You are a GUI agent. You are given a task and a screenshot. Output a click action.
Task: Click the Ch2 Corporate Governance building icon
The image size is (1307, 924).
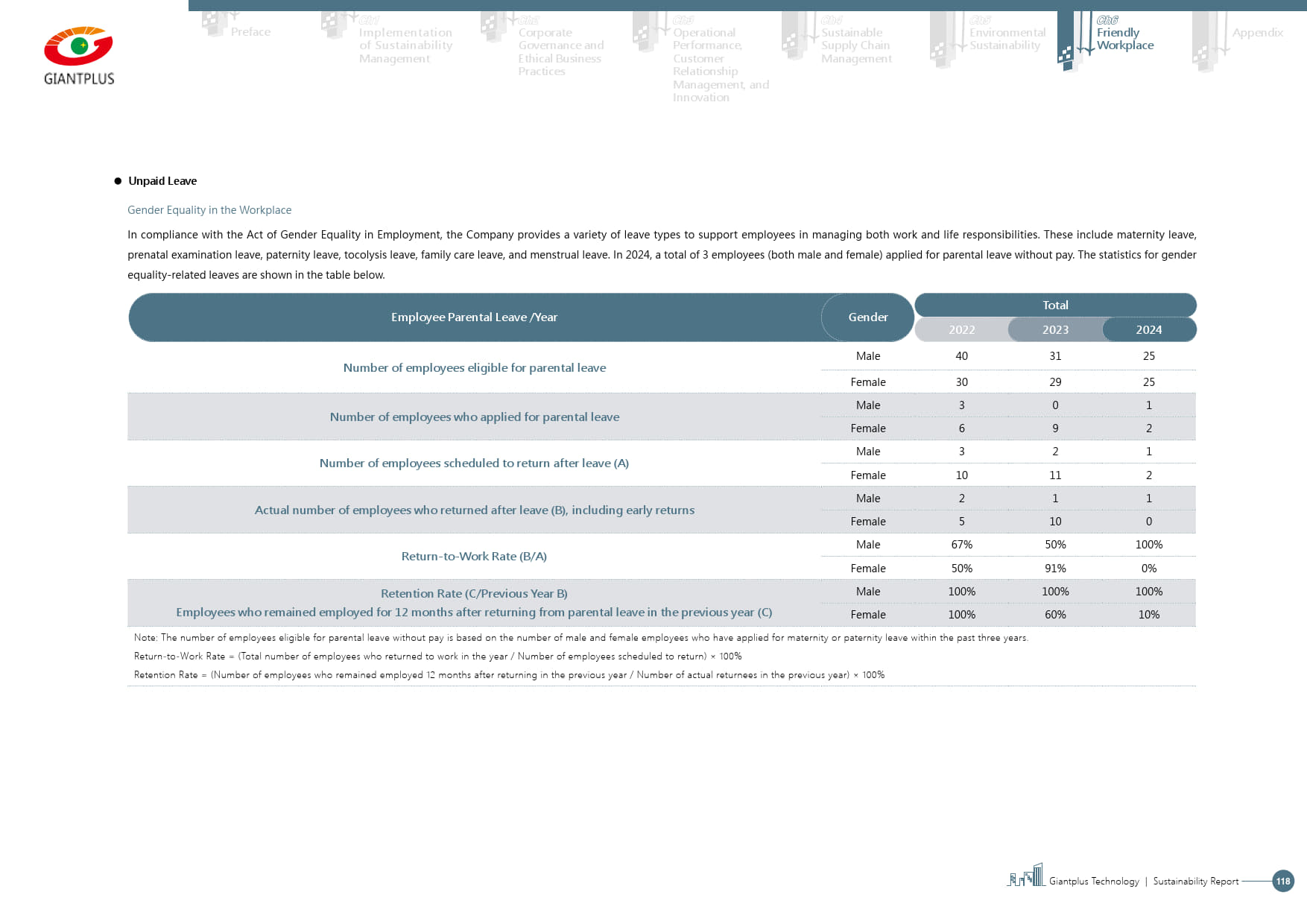coord(493,27)
